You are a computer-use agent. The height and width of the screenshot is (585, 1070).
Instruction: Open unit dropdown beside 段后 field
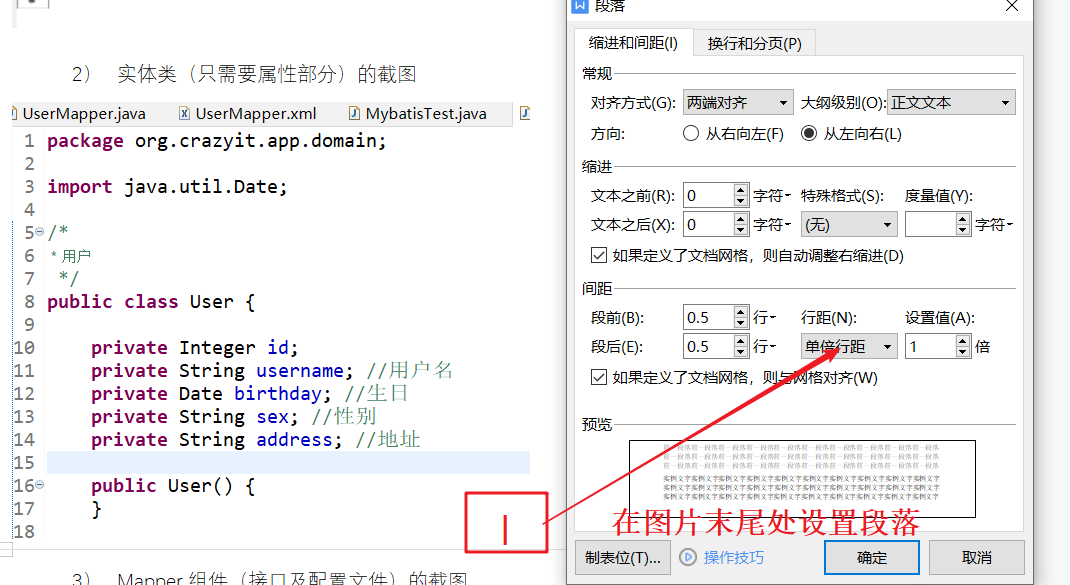764,346
